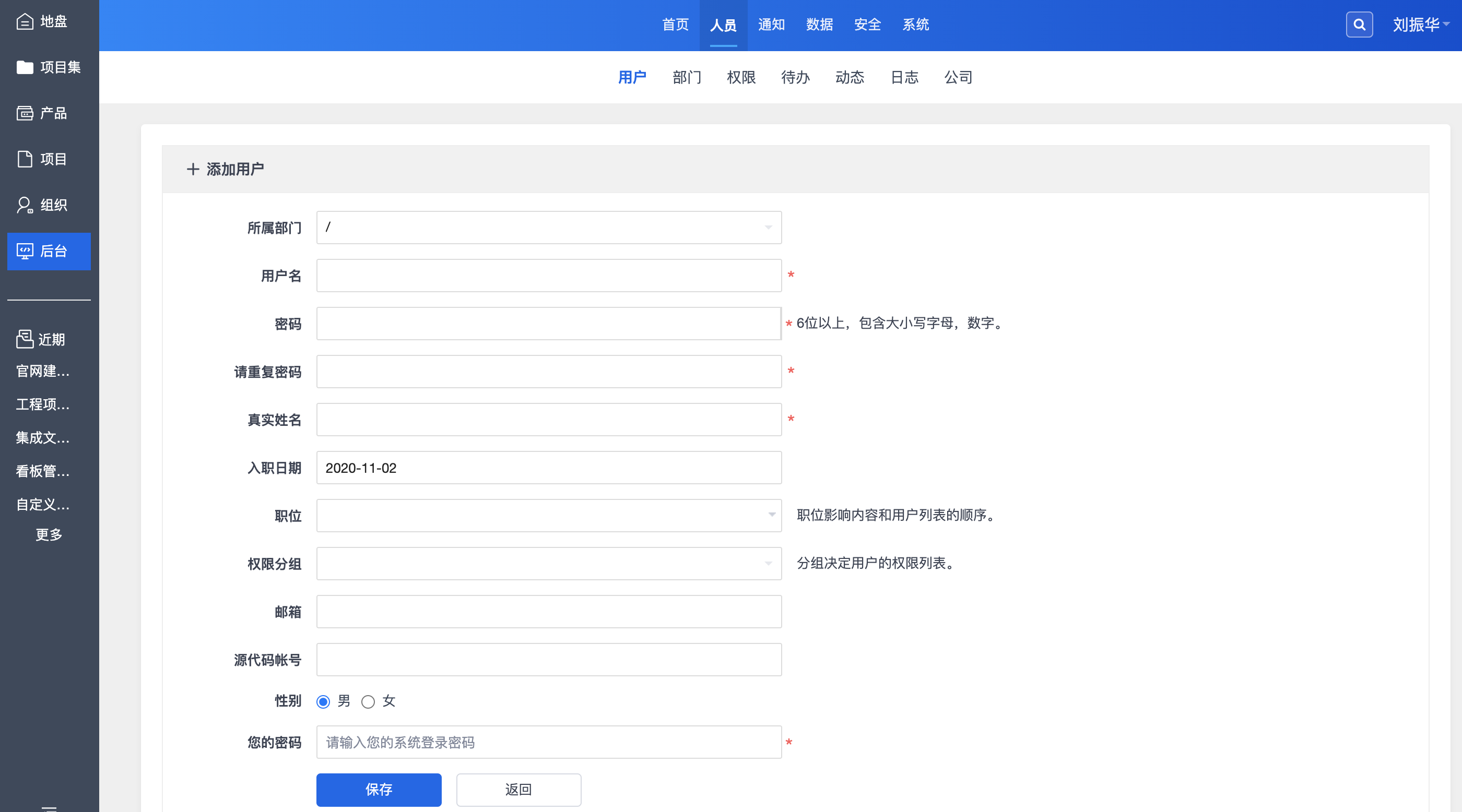Open the 职位 dropdown
Screen dimensions: 1462x812
pyautogui.click(x=548, y=516)
